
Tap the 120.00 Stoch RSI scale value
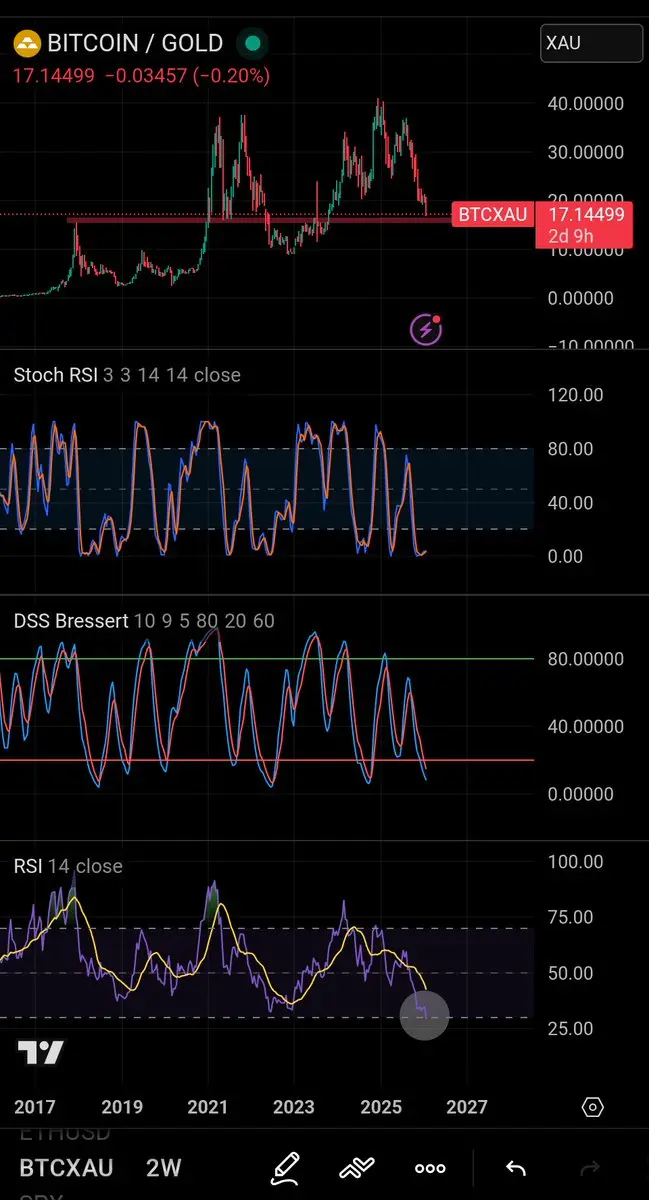pos(577,395)
